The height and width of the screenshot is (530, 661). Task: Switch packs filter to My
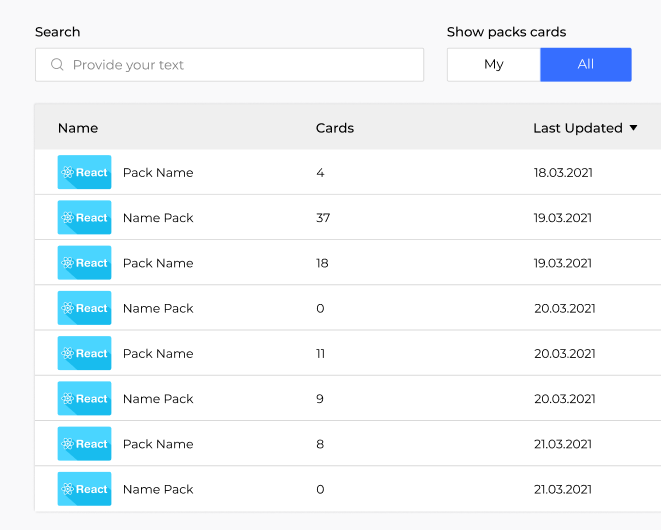click(x=493, y=64)
